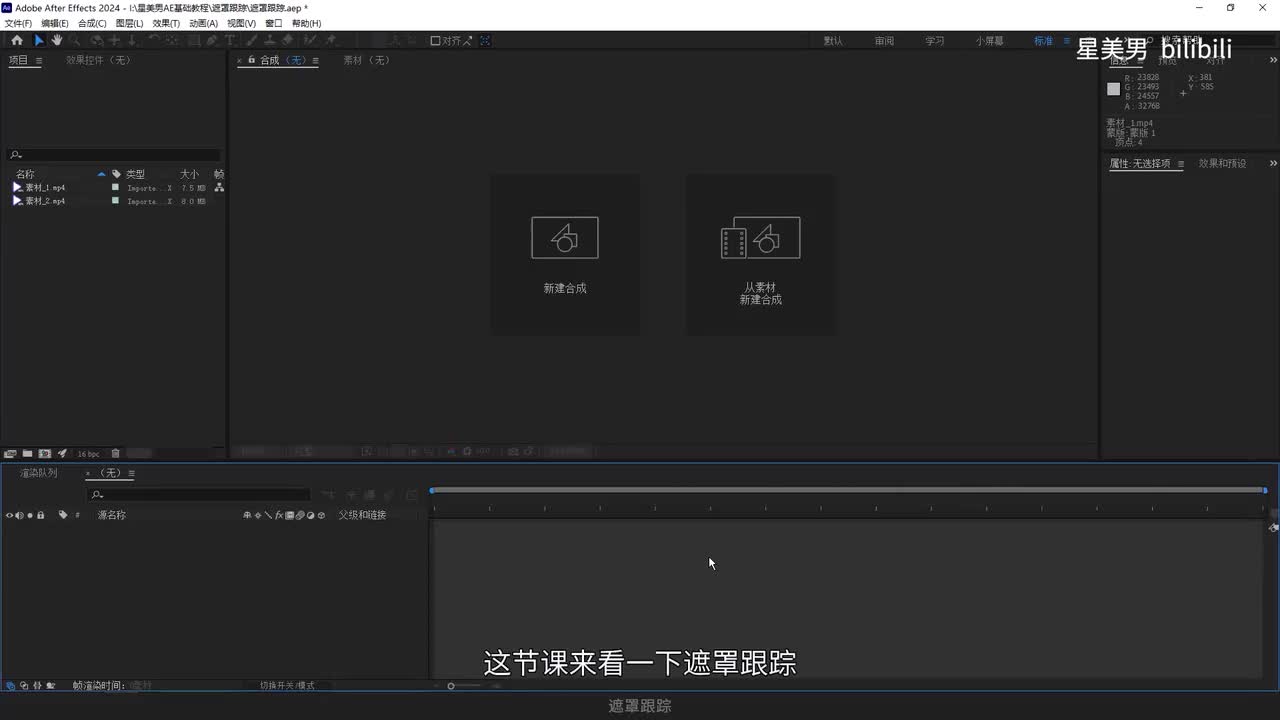The image size is (1280, 720).
Task: Open the timeline (无) panel menu
Action: click(x=131, y=473)
